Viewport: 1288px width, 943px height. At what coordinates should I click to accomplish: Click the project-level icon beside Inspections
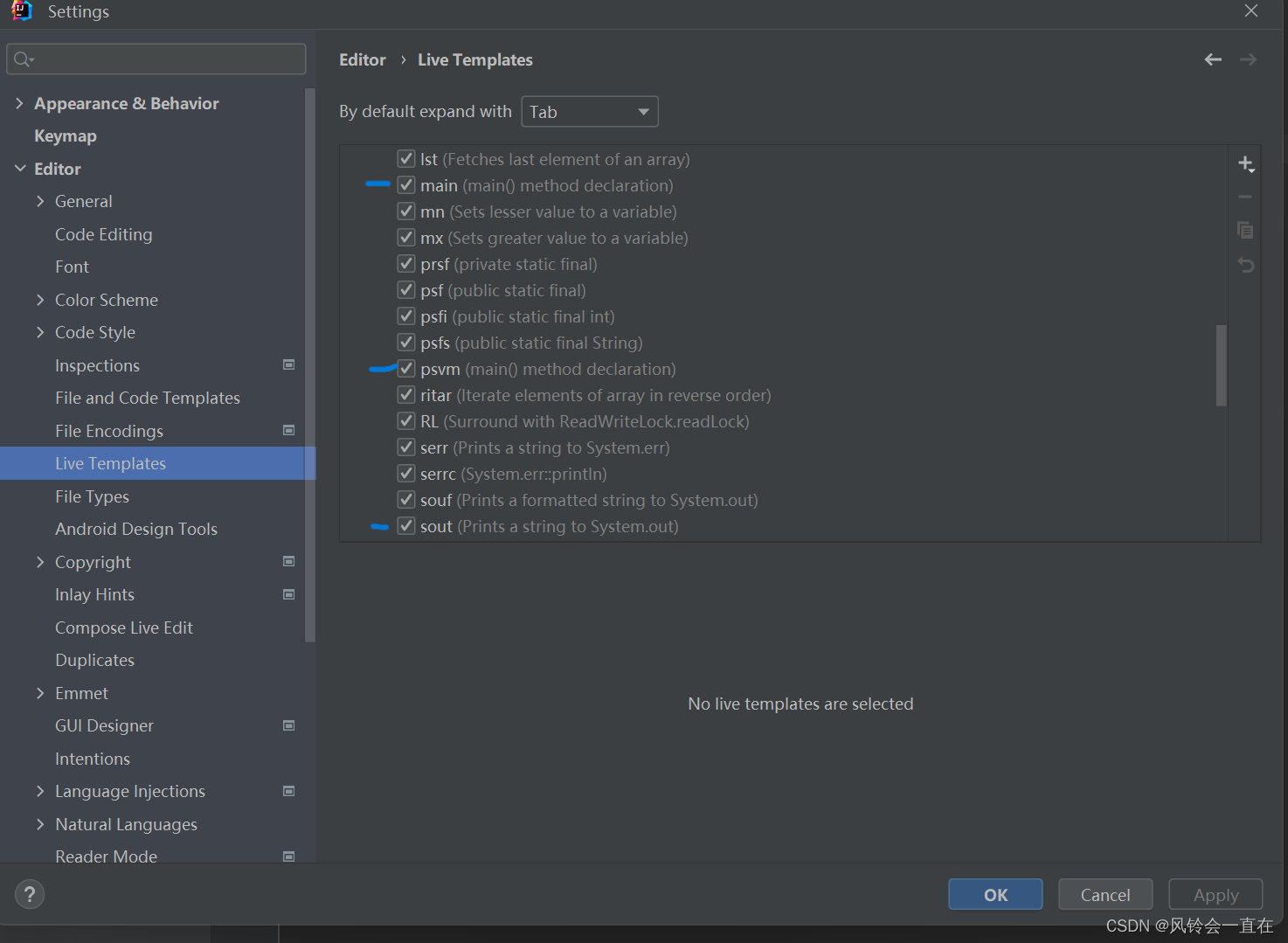(x=289, y=364)
